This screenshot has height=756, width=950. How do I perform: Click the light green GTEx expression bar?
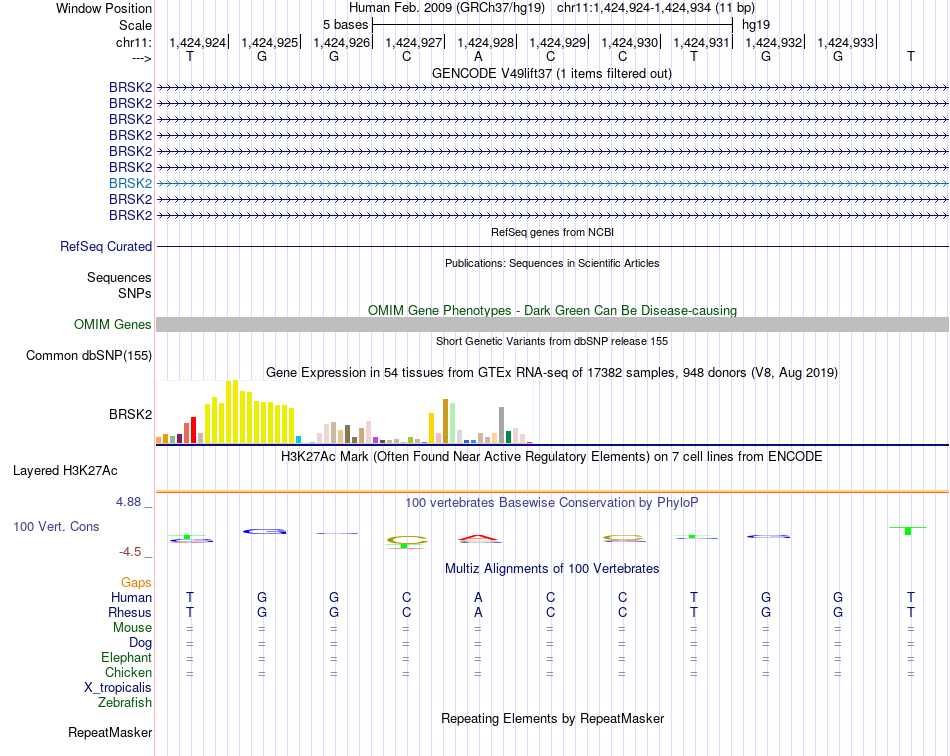click(x=453, y=423)
